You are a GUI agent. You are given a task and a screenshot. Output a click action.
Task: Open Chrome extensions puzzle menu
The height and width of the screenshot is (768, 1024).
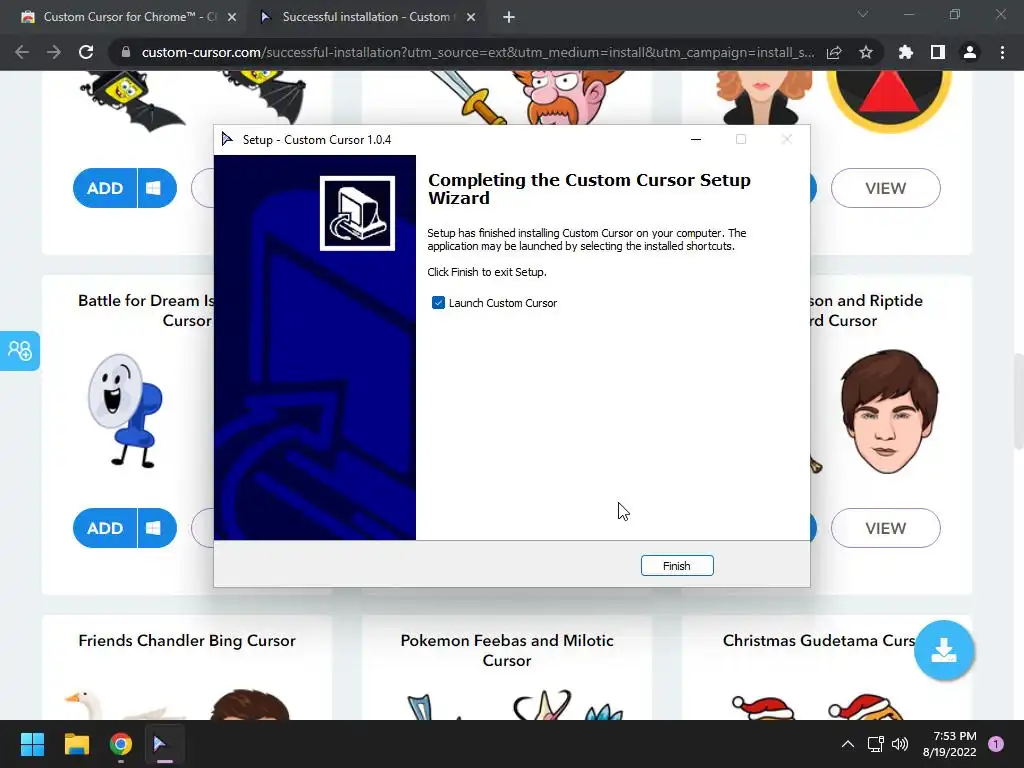[906, 52]
